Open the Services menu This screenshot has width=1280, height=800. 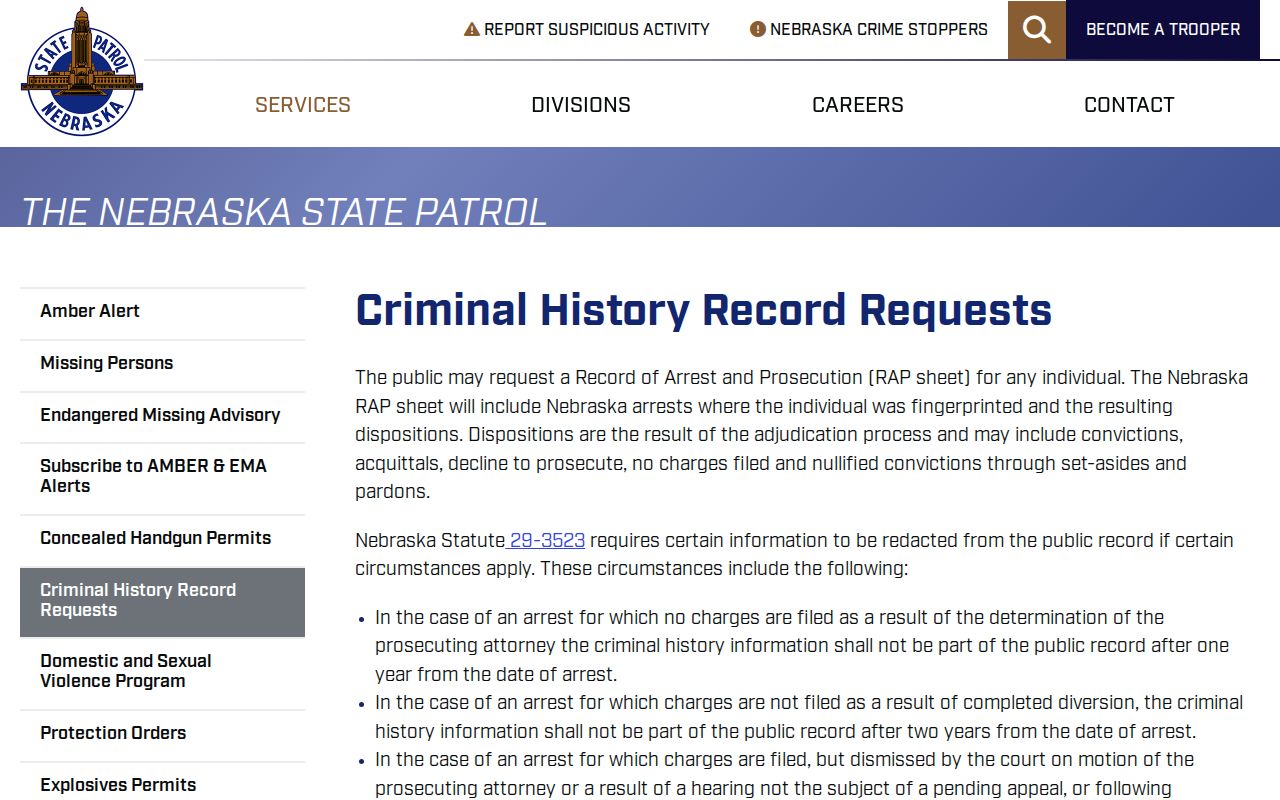click(303, 105)
